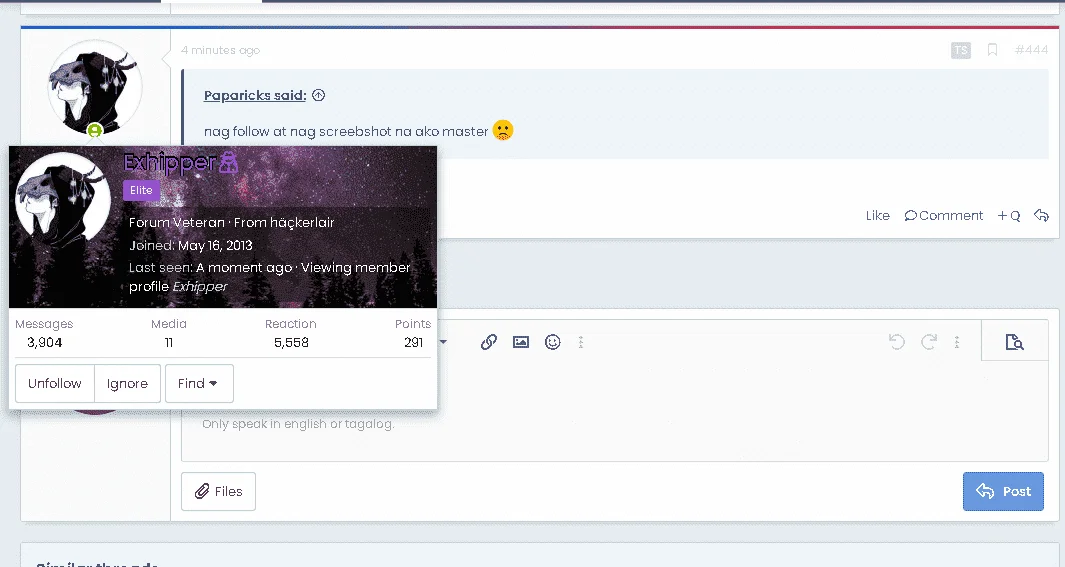Click the post author's avatar beside the post
This screenshot has width=1065, height=567.
pyautogui.click(x=94, y=87)
